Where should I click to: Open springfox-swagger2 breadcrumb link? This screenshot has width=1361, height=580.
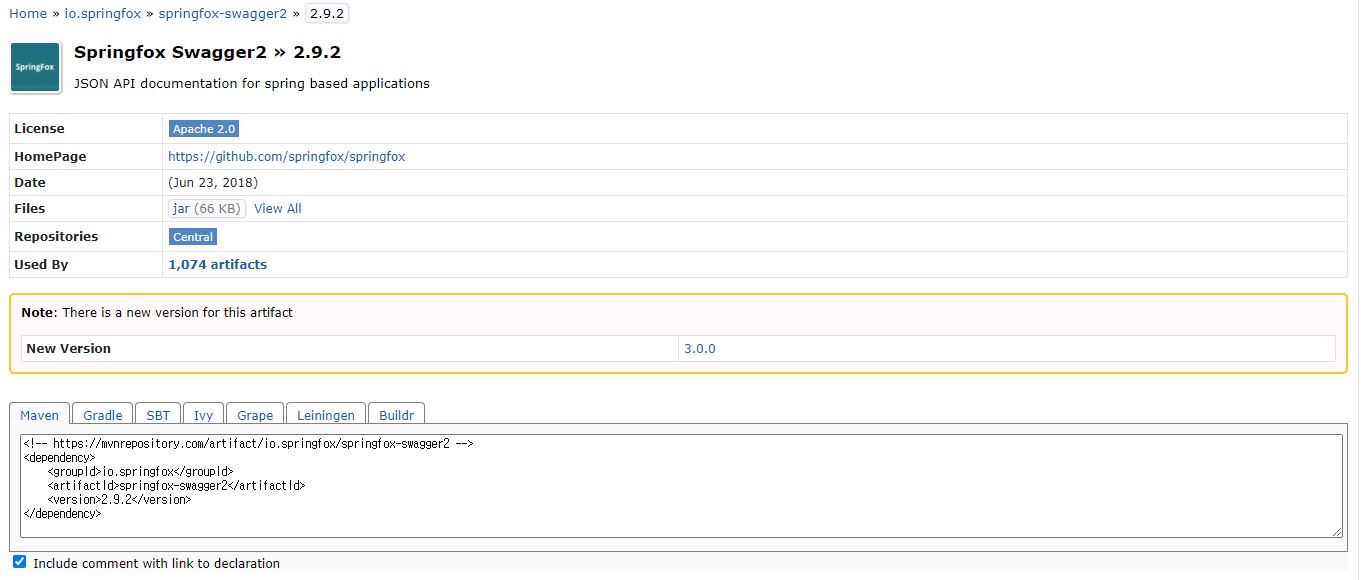[223, 14]
